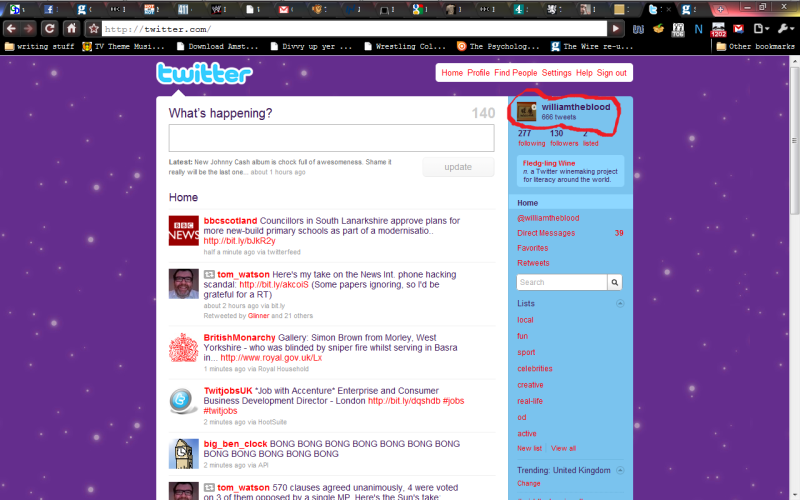
Task: Open the 'Wrestling Col...' bookmark
Action: 405,46
